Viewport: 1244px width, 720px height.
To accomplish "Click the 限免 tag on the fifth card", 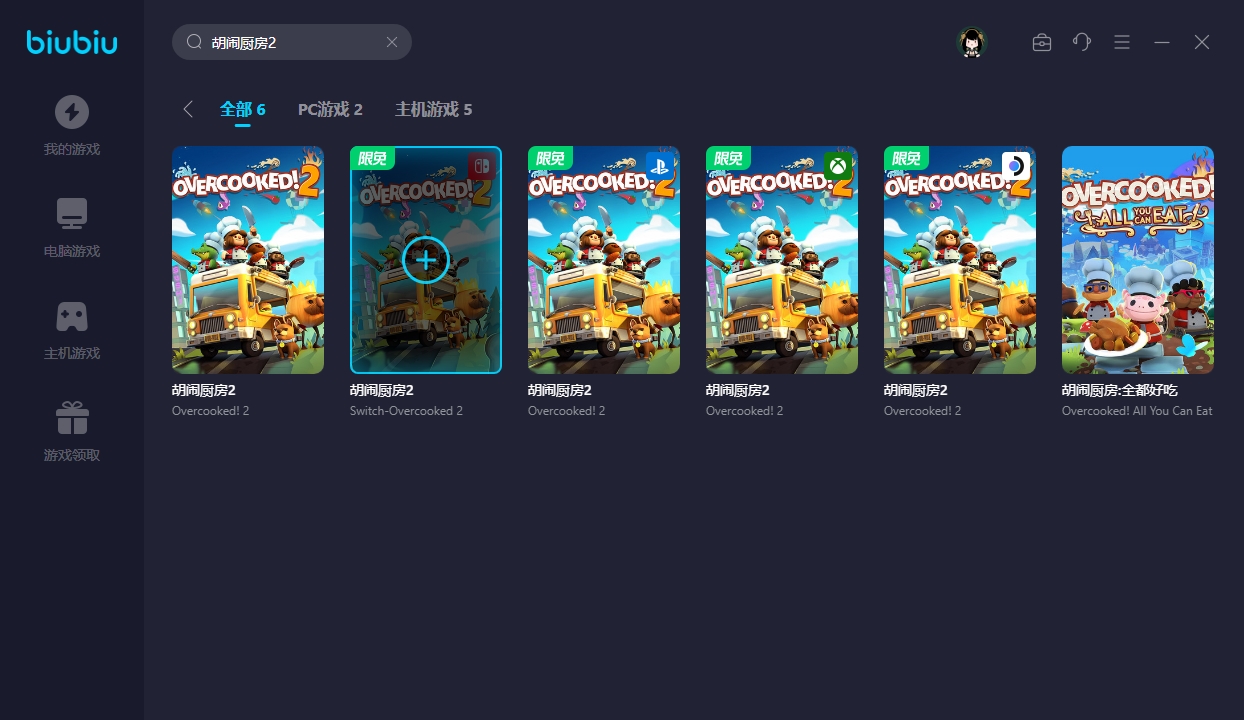I will click(907, 158).
